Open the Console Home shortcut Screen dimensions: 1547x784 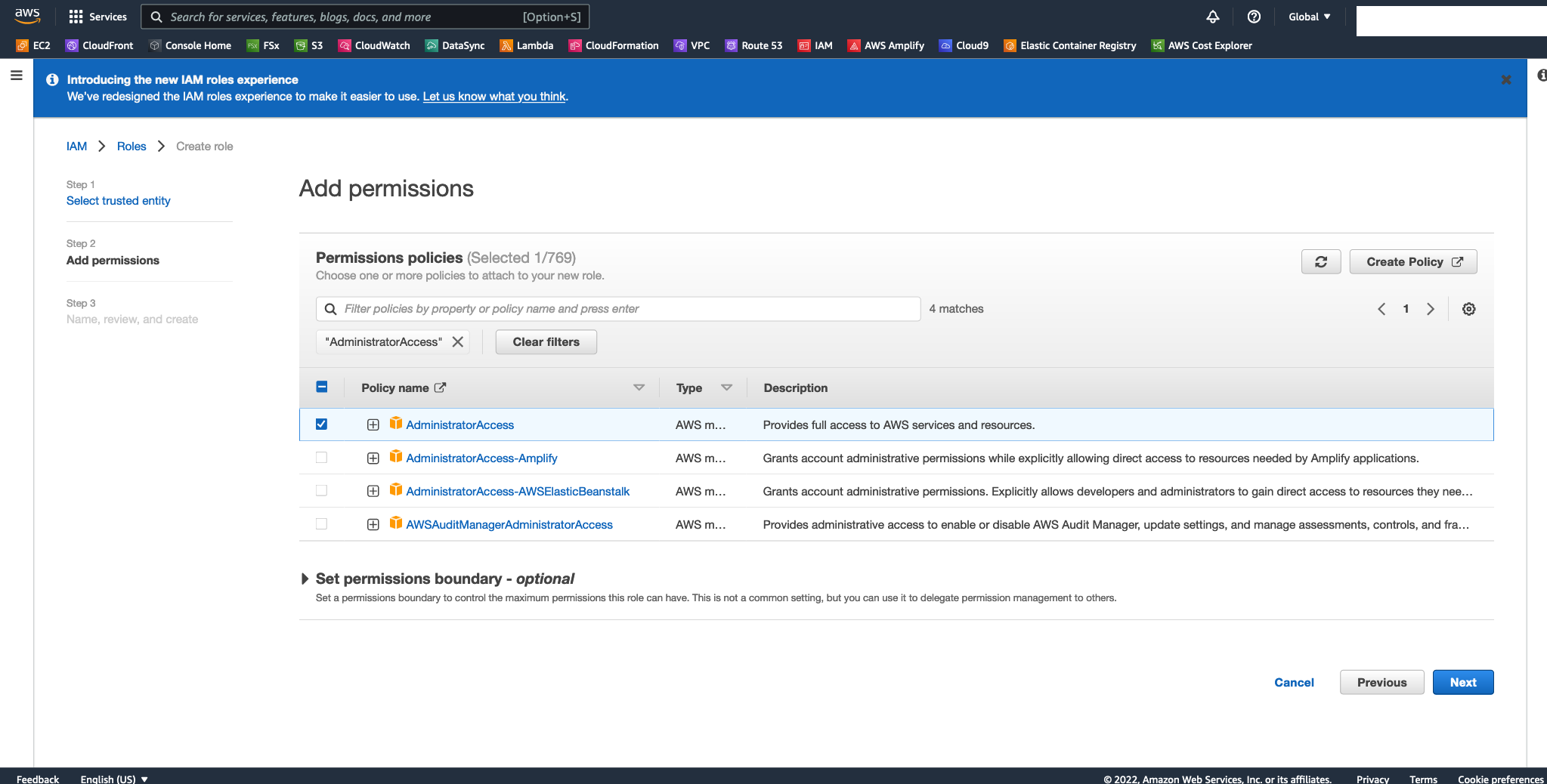tap(190, 45)
